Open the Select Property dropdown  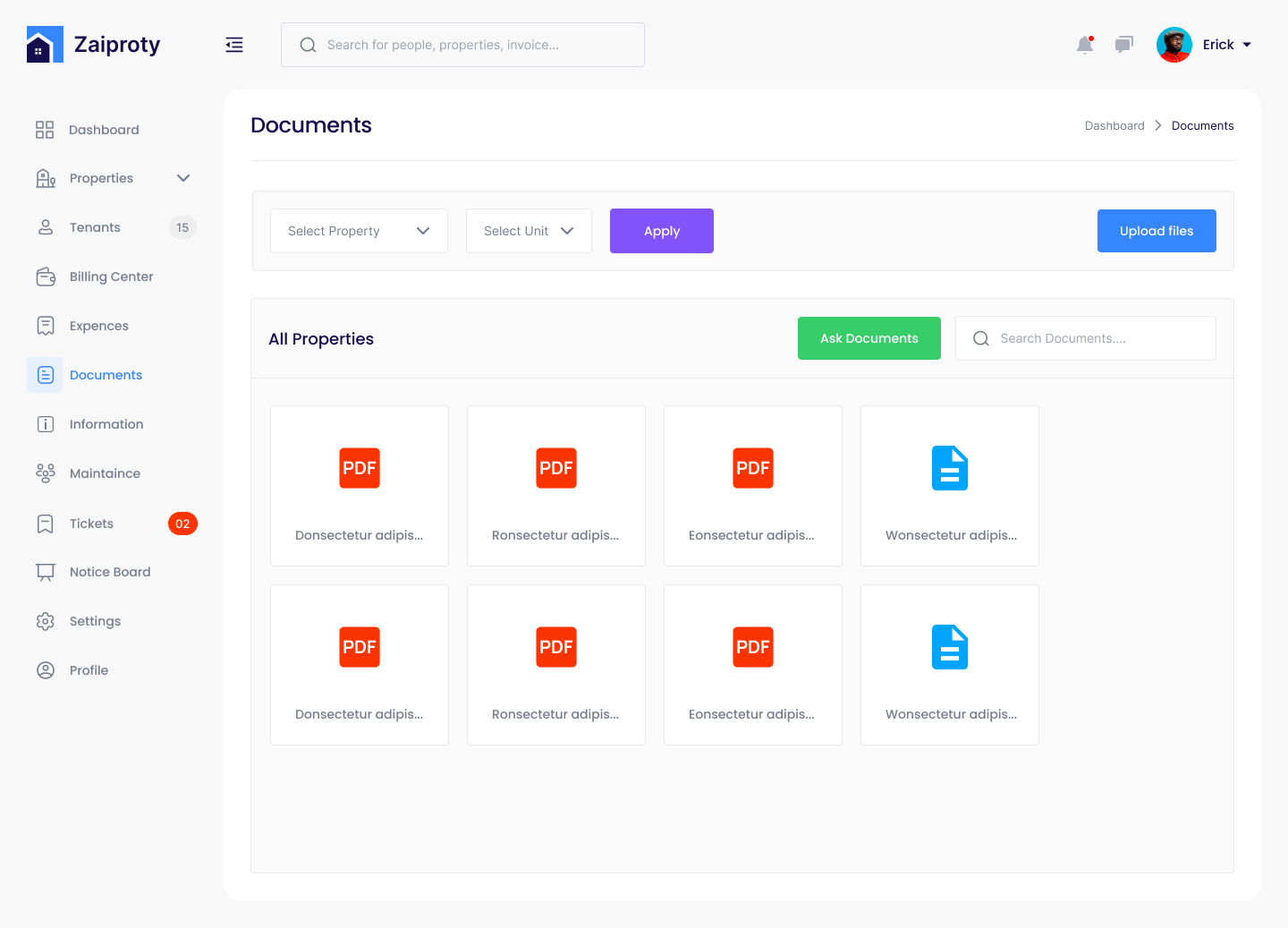point(359,231)
